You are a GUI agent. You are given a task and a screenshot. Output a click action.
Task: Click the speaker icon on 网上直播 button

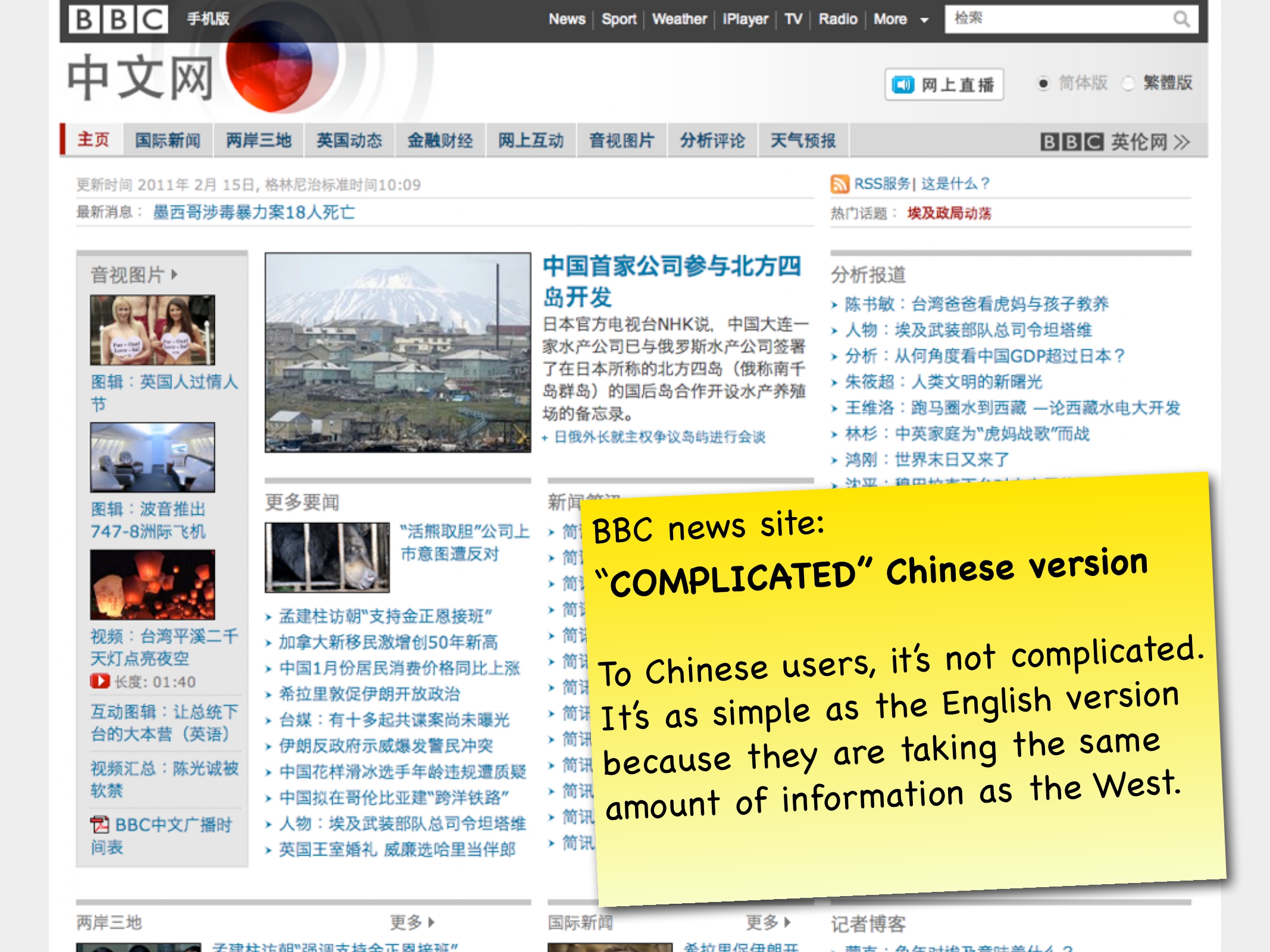pos(903,84)
